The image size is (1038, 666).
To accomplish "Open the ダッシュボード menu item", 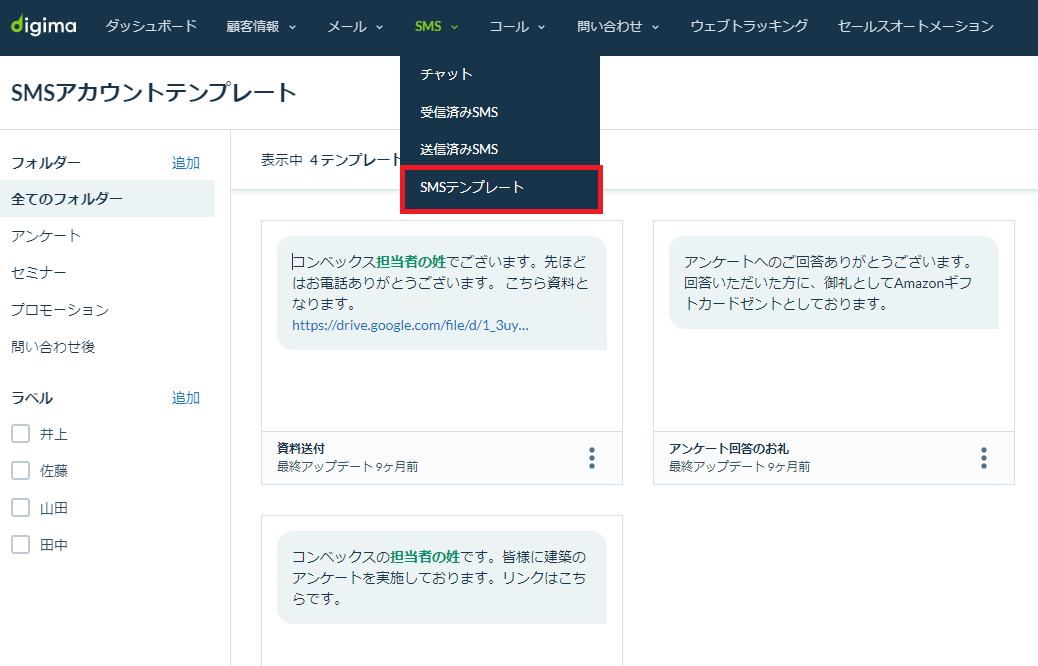I will coord(151,26).
